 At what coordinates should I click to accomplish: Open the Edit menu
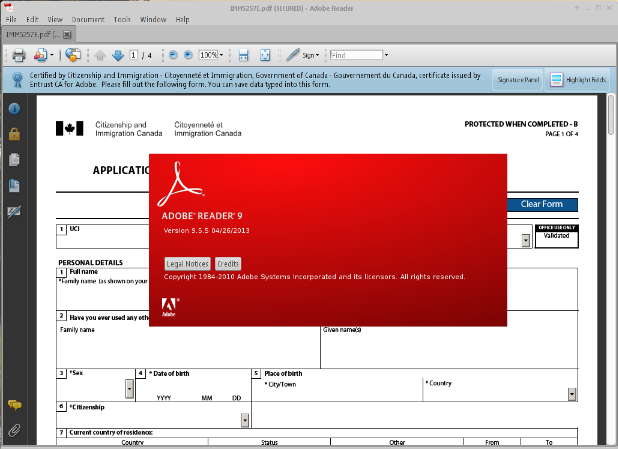[32, 19]
